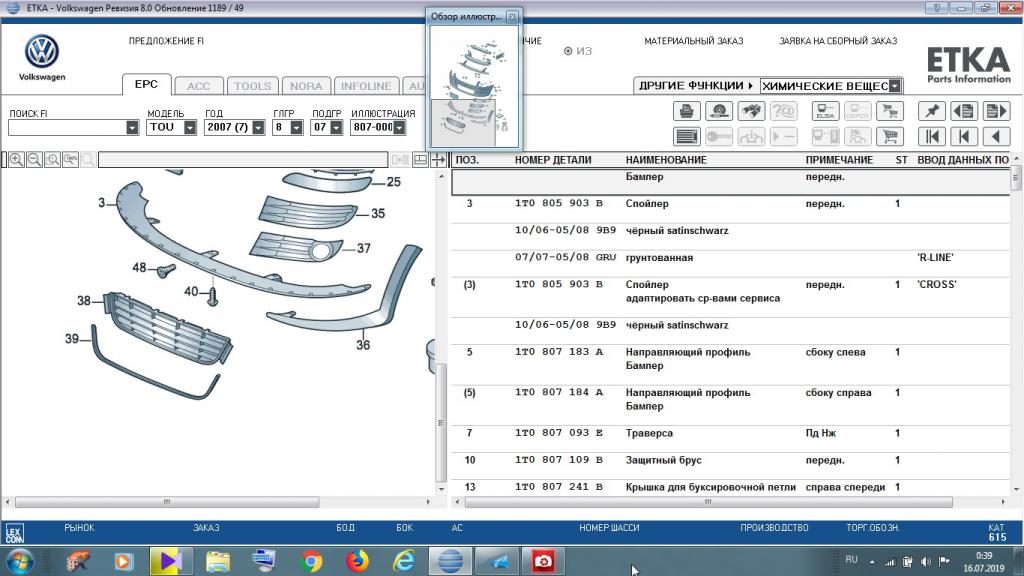Click the НОМЕР ДЕТАЛИ column header
1024x576 pixels.
coord(552,159)
